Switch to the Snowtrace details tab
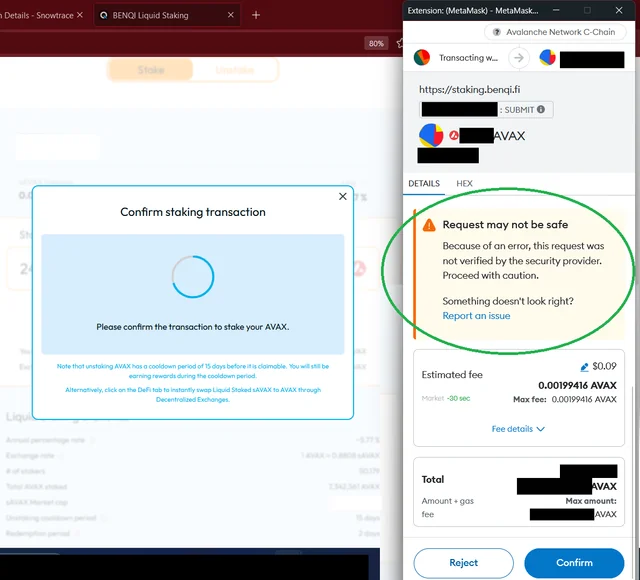 [x=38, y=15]
